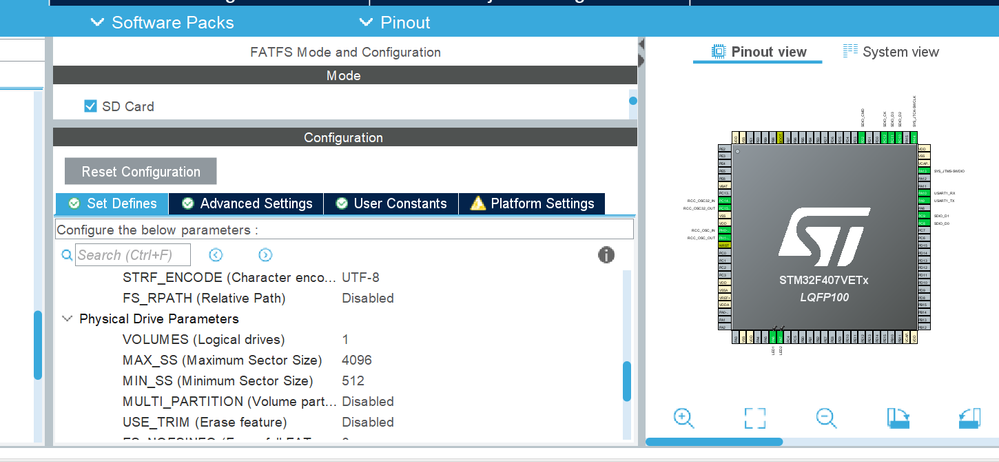Select the USE_TRIM (Erase feature) row

coord(341,422)
